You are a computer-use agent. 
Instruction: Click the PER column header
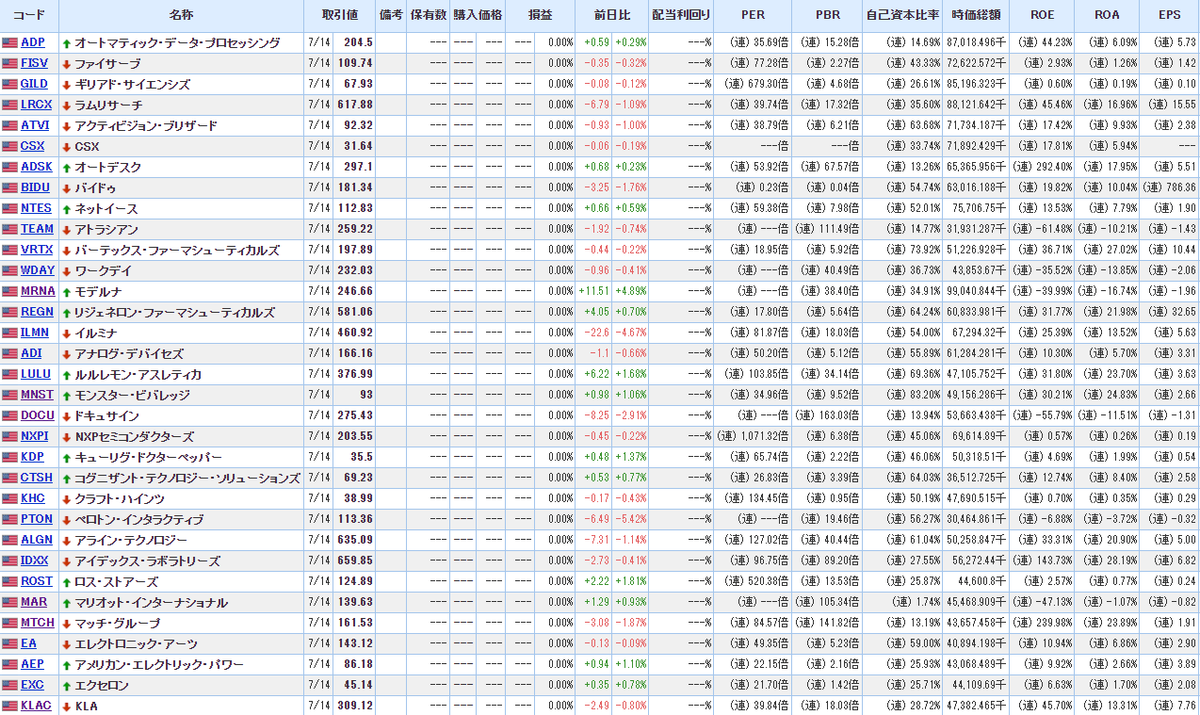(752, 16)
